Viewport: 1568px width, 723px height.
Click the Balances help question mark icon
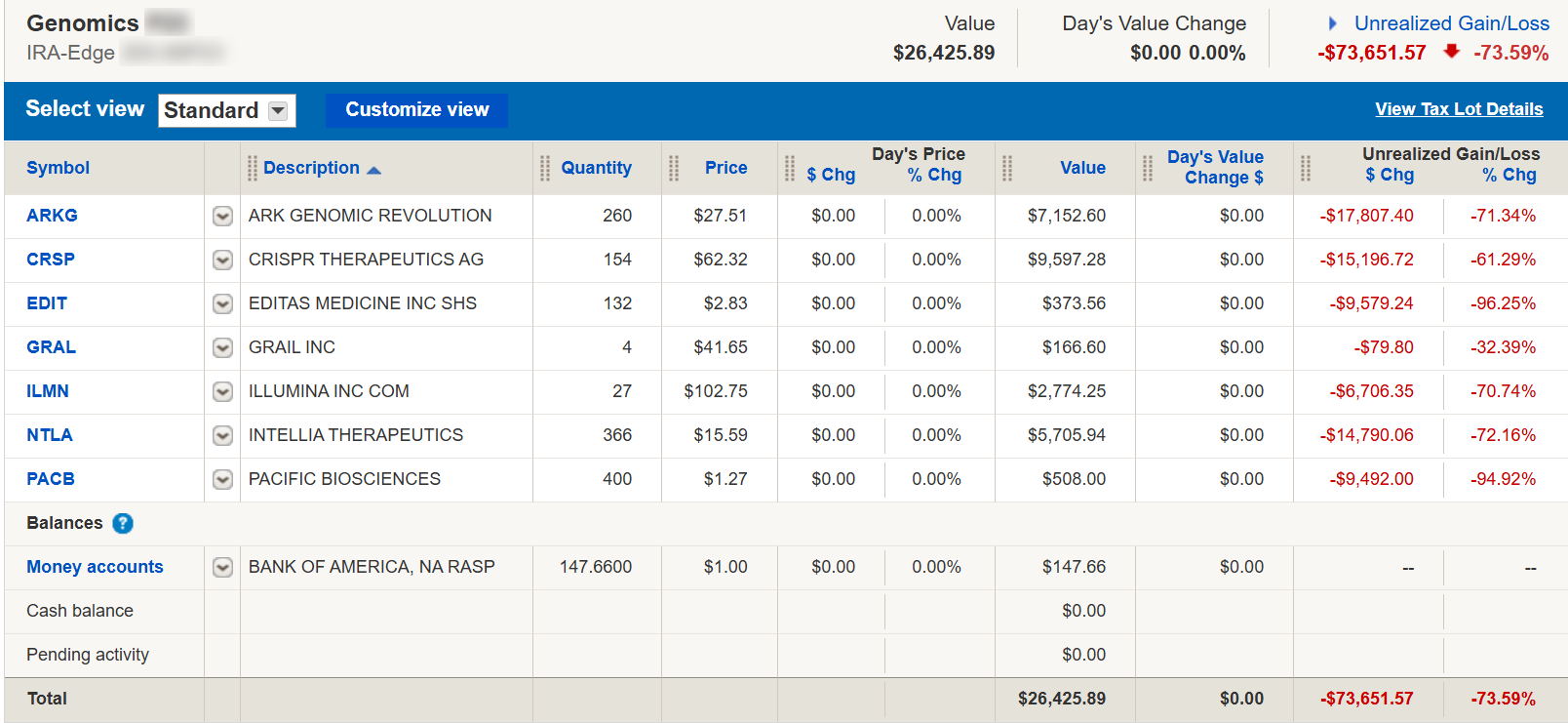(123, 524)
